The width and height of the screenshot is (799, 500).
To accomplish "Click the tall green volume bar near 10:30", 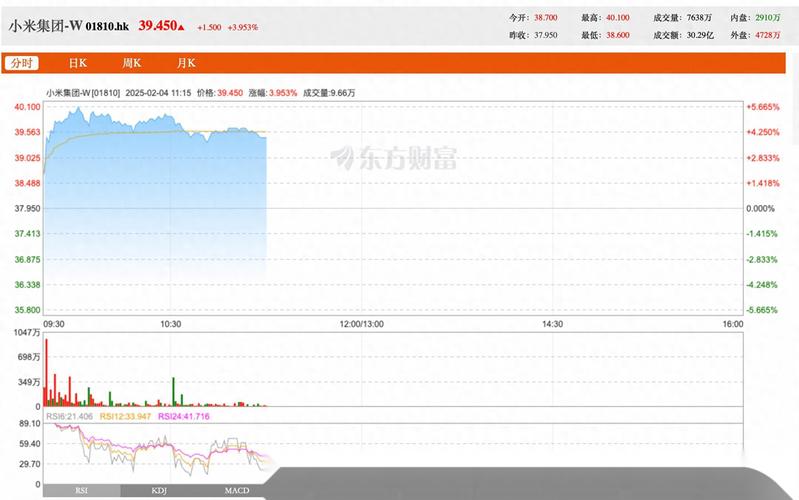I will tap(173, 392).
